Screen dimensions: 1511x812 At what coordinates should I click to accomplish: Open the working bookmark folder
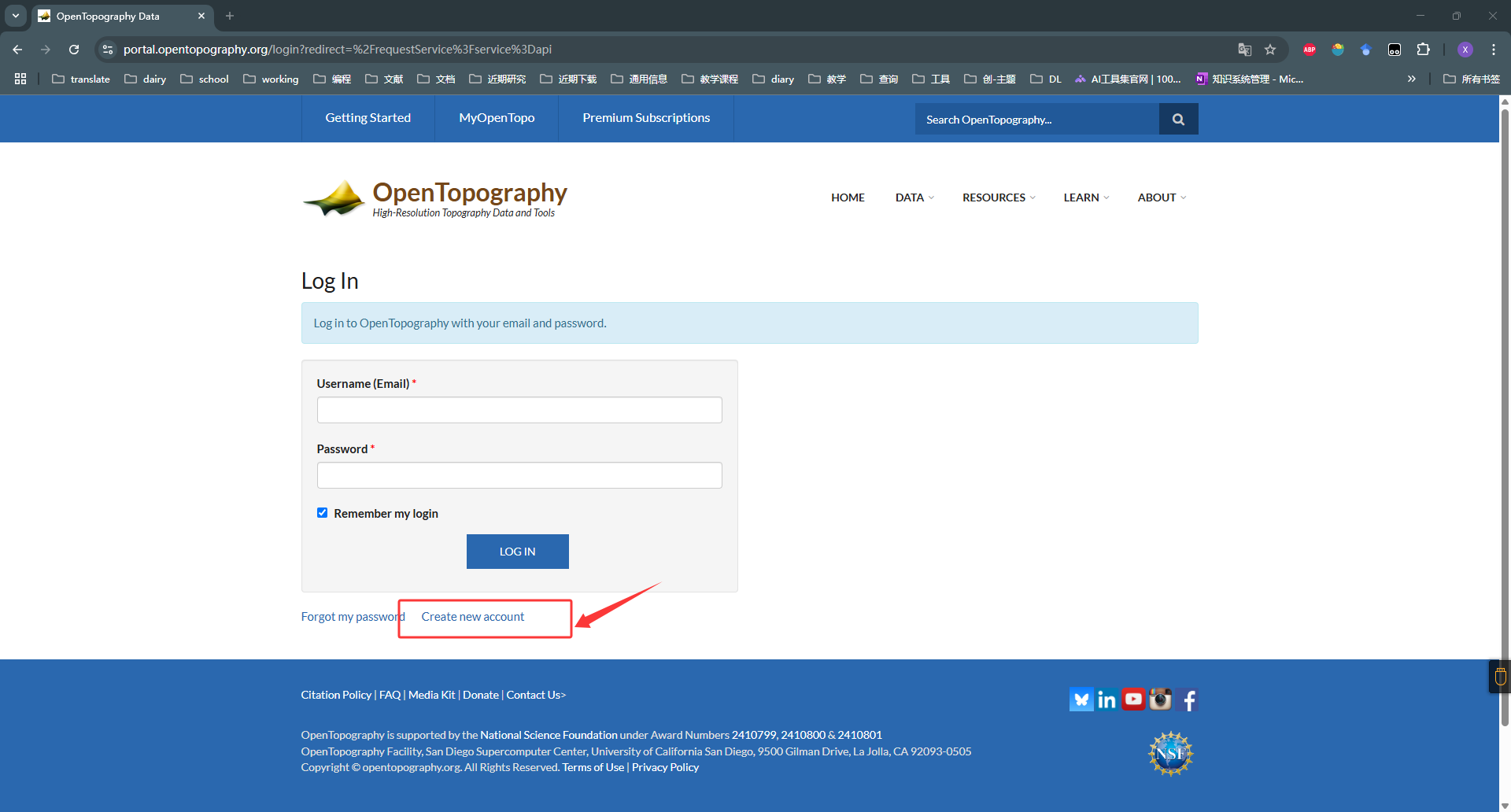click(x=272, y=79)
